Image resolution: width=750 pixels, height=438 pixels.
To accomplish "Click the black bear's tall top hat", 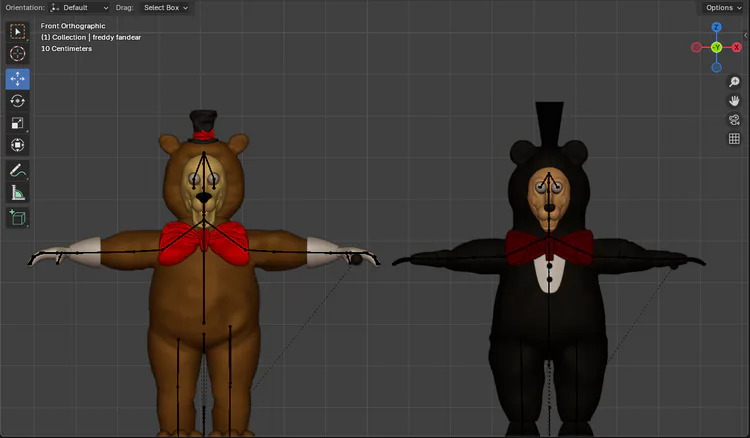I will [549, 124].
